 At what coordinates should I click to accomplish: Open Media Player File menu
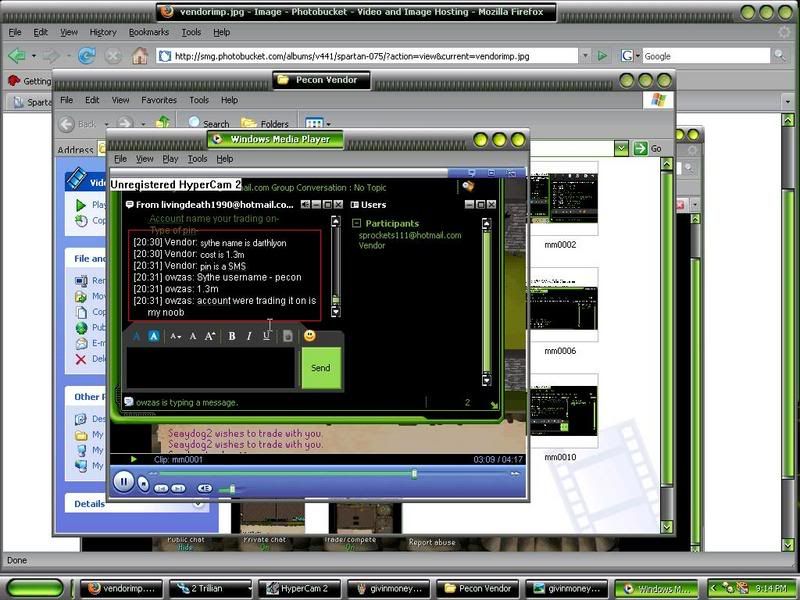[x=120, y=159]
